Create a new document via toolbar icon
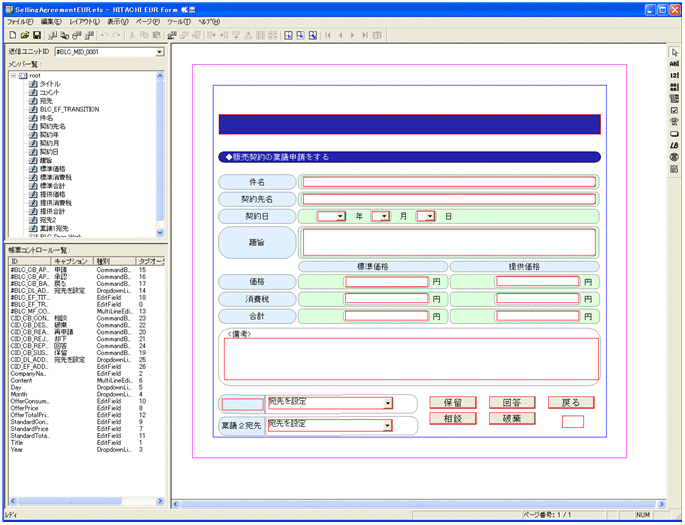Screen dimensions: 685x525 [11, 35]
